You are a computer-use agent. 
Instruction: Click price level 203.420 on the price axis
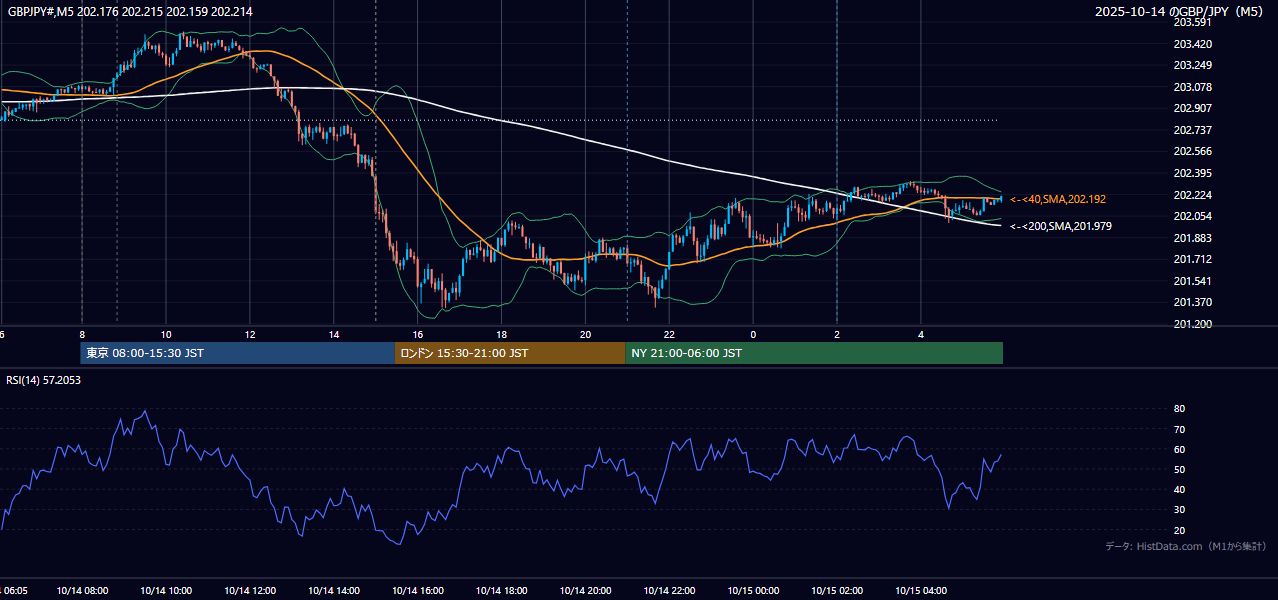click(1192, 44)
